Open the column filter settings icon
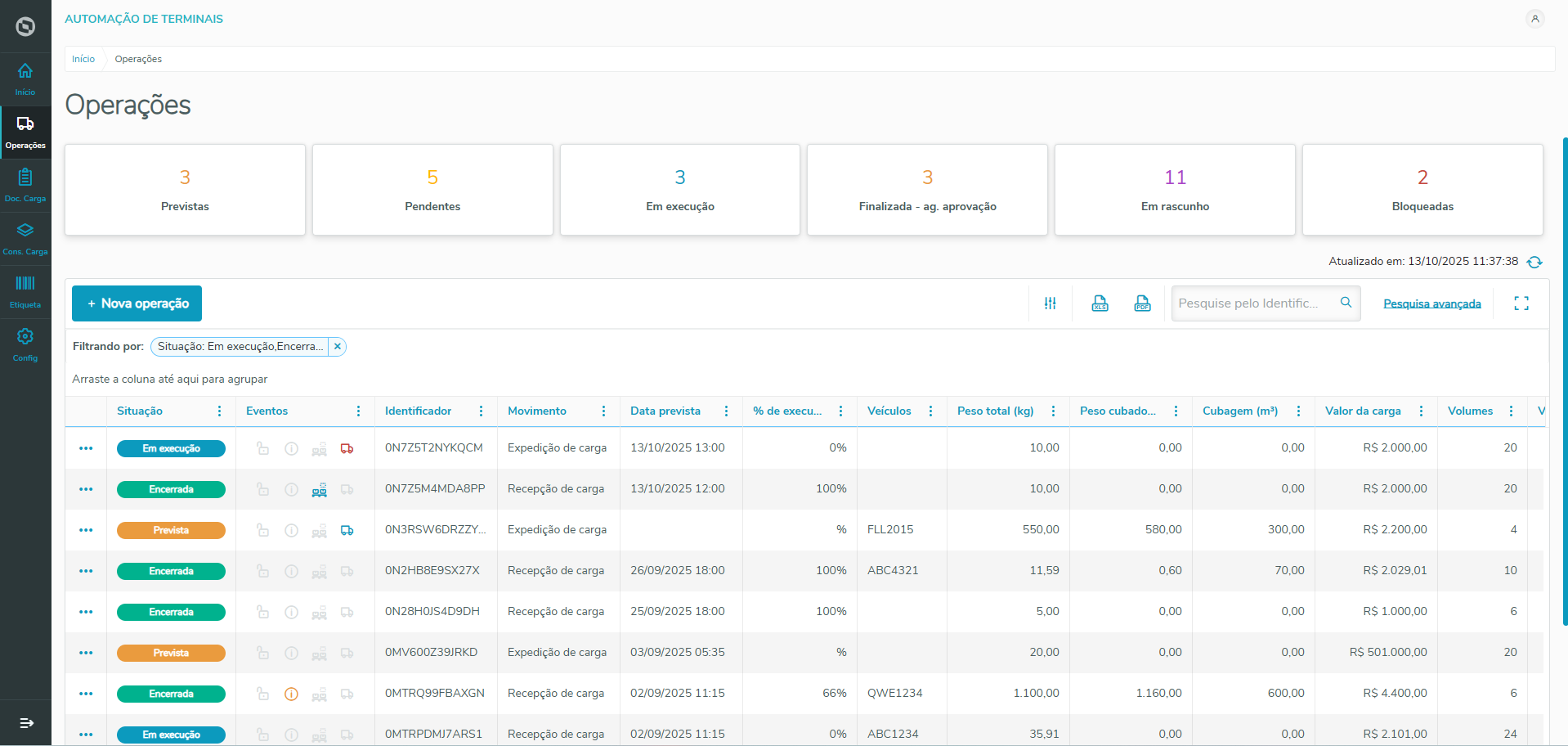Viewport: 1568px width, 746px height. coord(1051,303)
